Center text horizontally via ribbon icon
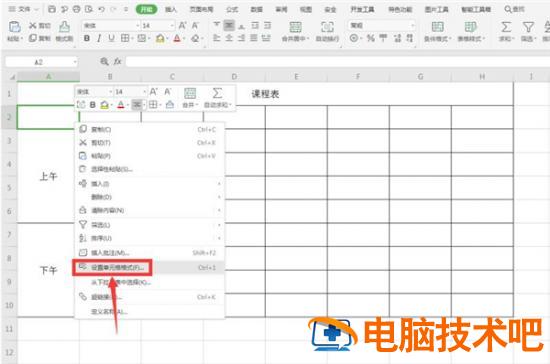 [229, 38]
